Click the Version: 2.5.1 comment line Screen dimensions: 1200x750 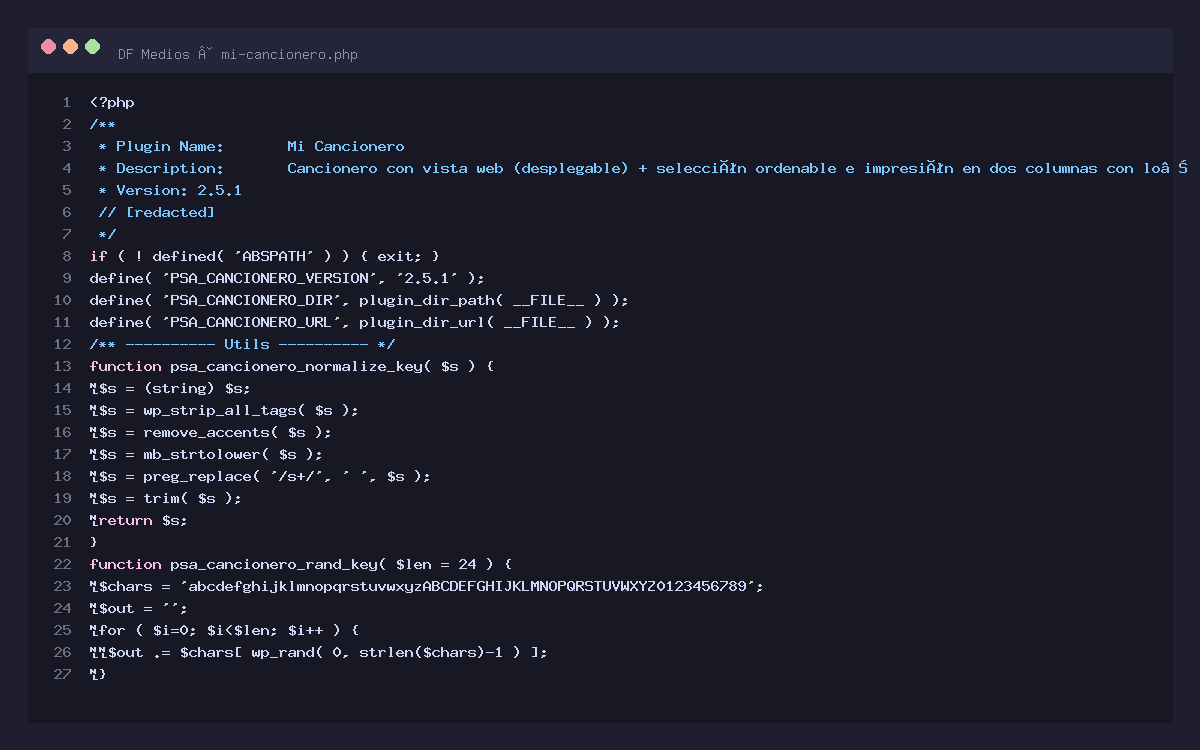tap(170, 191)
